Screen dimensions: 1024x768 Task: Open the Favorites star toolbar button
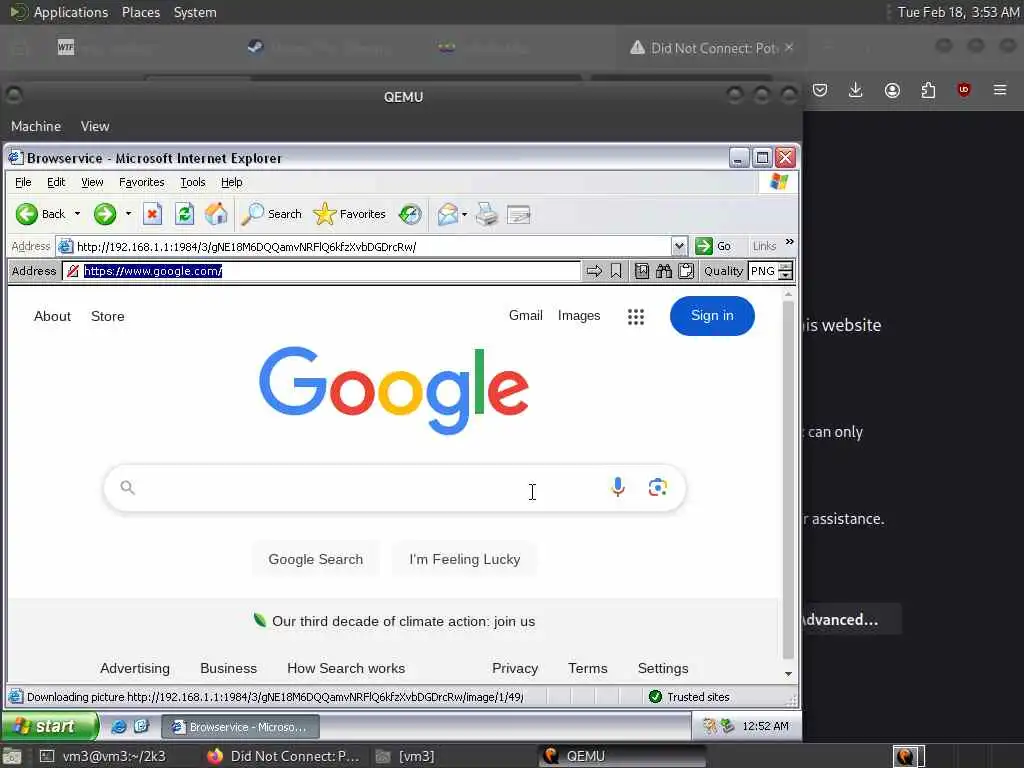pos(349,214)
